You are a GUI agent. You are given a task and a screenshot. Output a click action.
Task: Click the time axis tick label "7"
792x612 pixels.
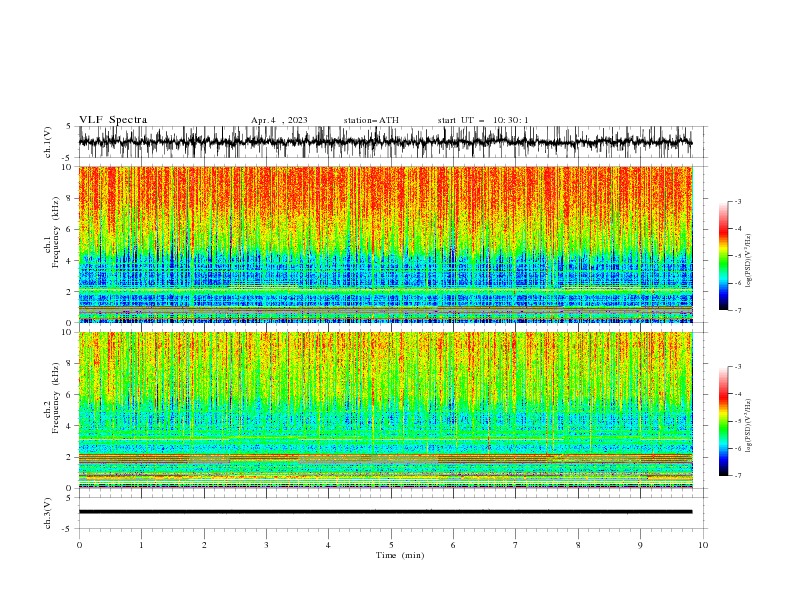coord(516,545)
